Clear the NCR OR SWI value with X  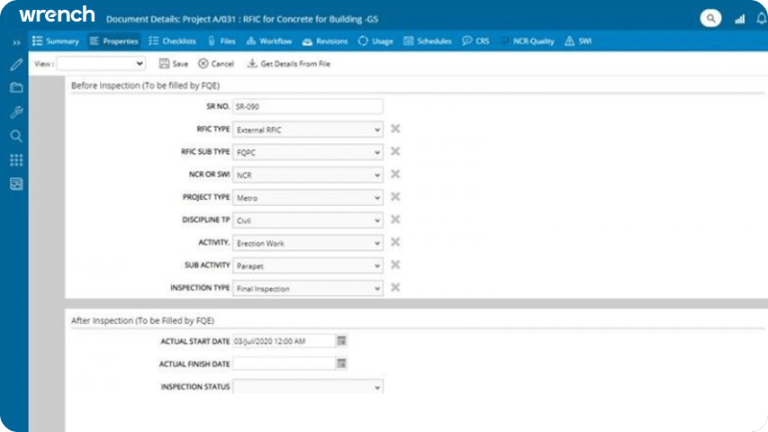pos(395,174)
